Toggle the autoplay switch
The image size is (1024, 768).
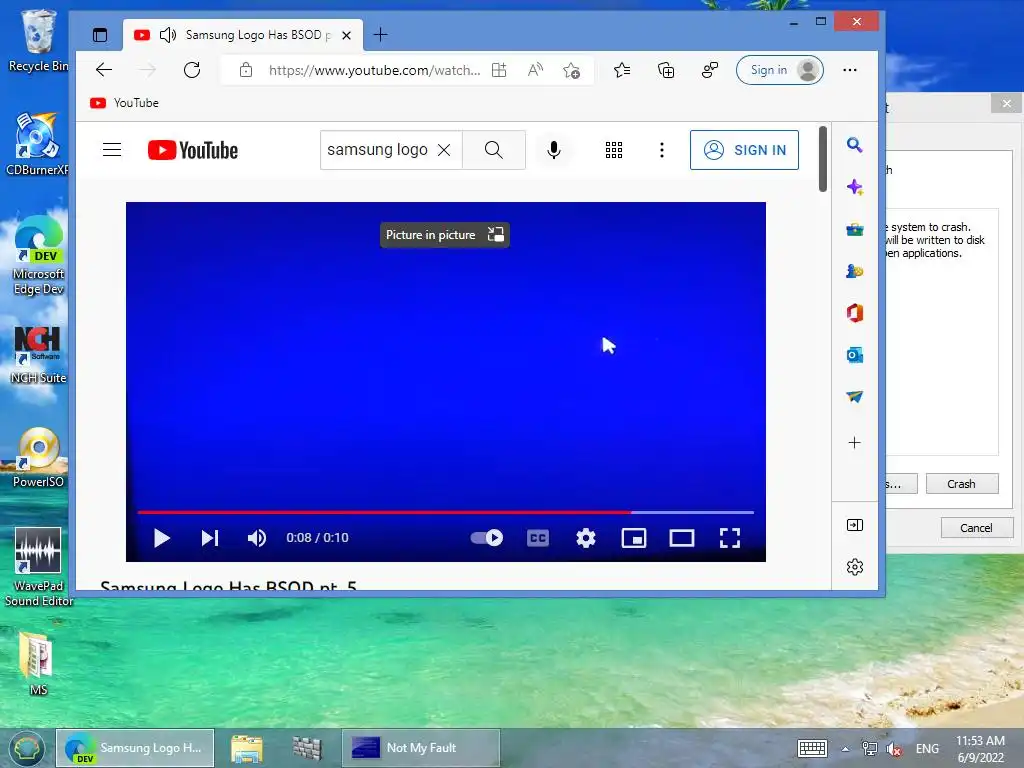487,537
